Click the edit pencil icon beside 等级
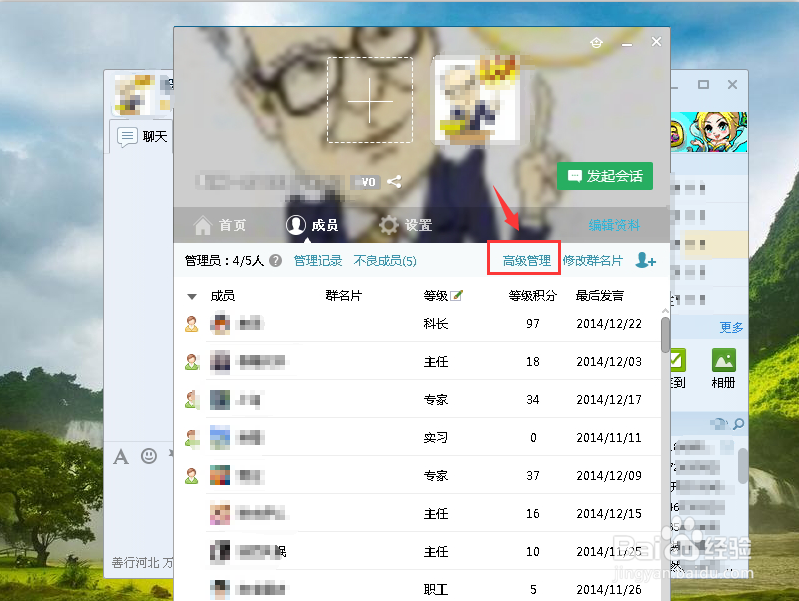Viewport: 799px width, 601px height. (x=457, y=295)
